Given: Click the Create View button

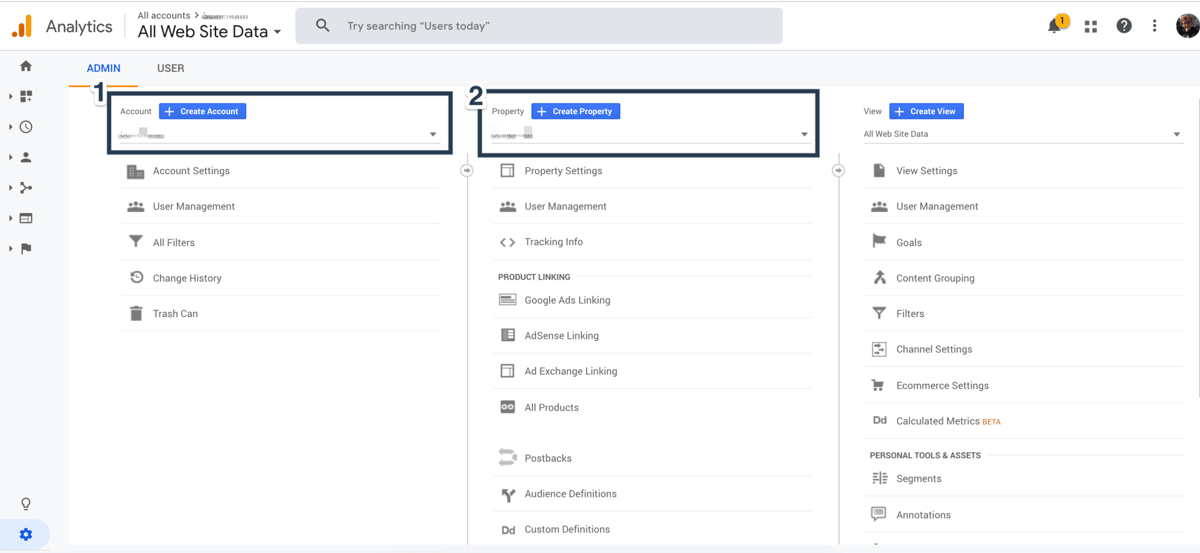Looking at the screenshot, I should click(x=926, y=111).
